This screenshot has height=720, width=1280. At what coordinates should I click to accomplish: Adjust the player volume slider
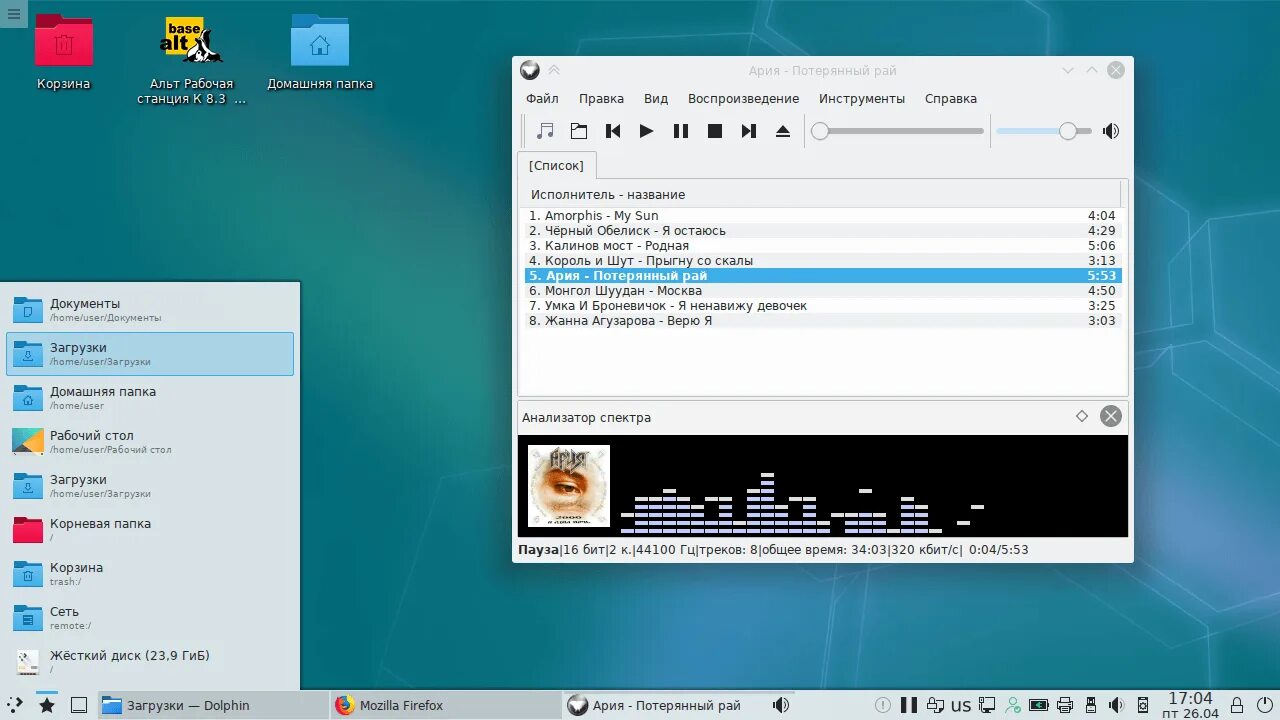[x=1043, y=131]
